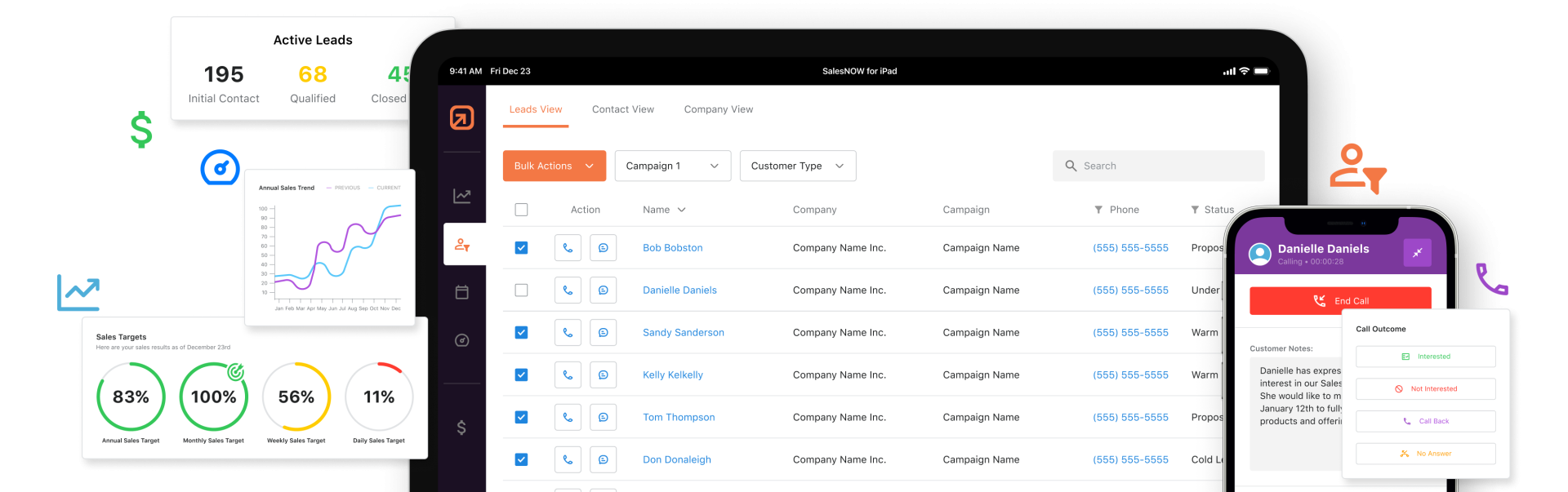Sort by Name column chevron
1568x492 pixels.
tap(682, 210)
